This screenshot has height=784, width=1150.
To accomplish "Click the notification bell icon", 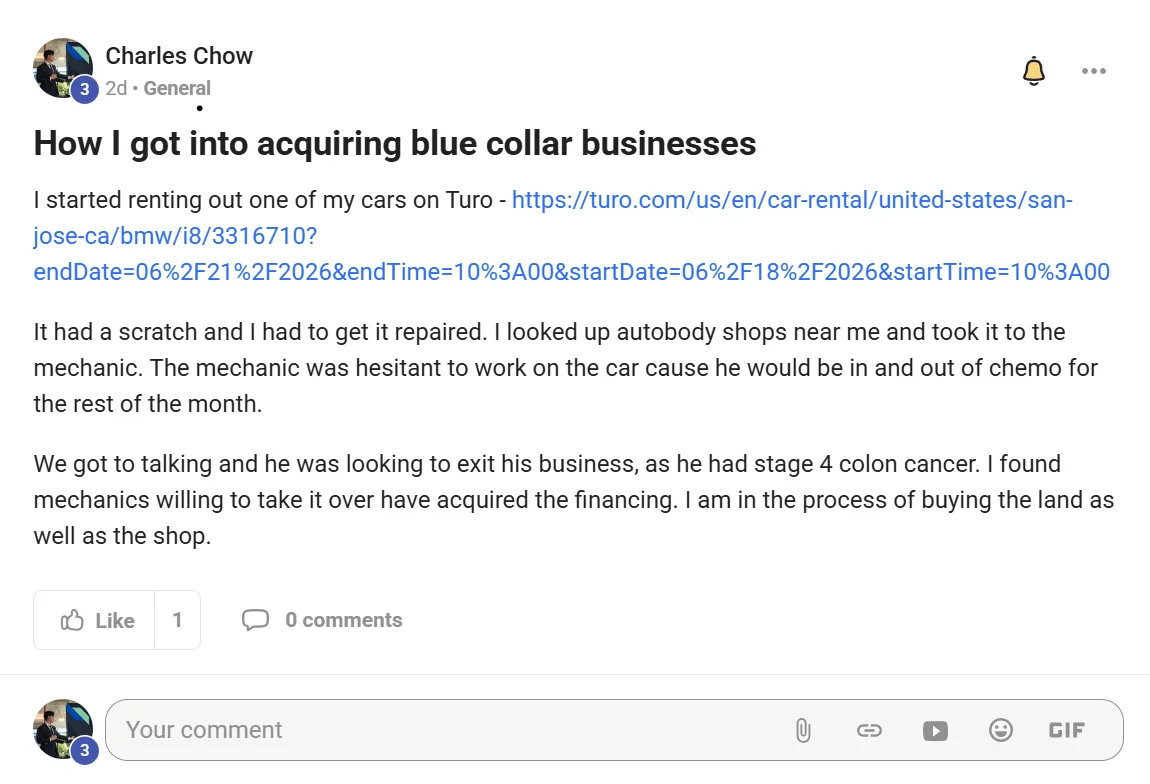I will 1033,71.
